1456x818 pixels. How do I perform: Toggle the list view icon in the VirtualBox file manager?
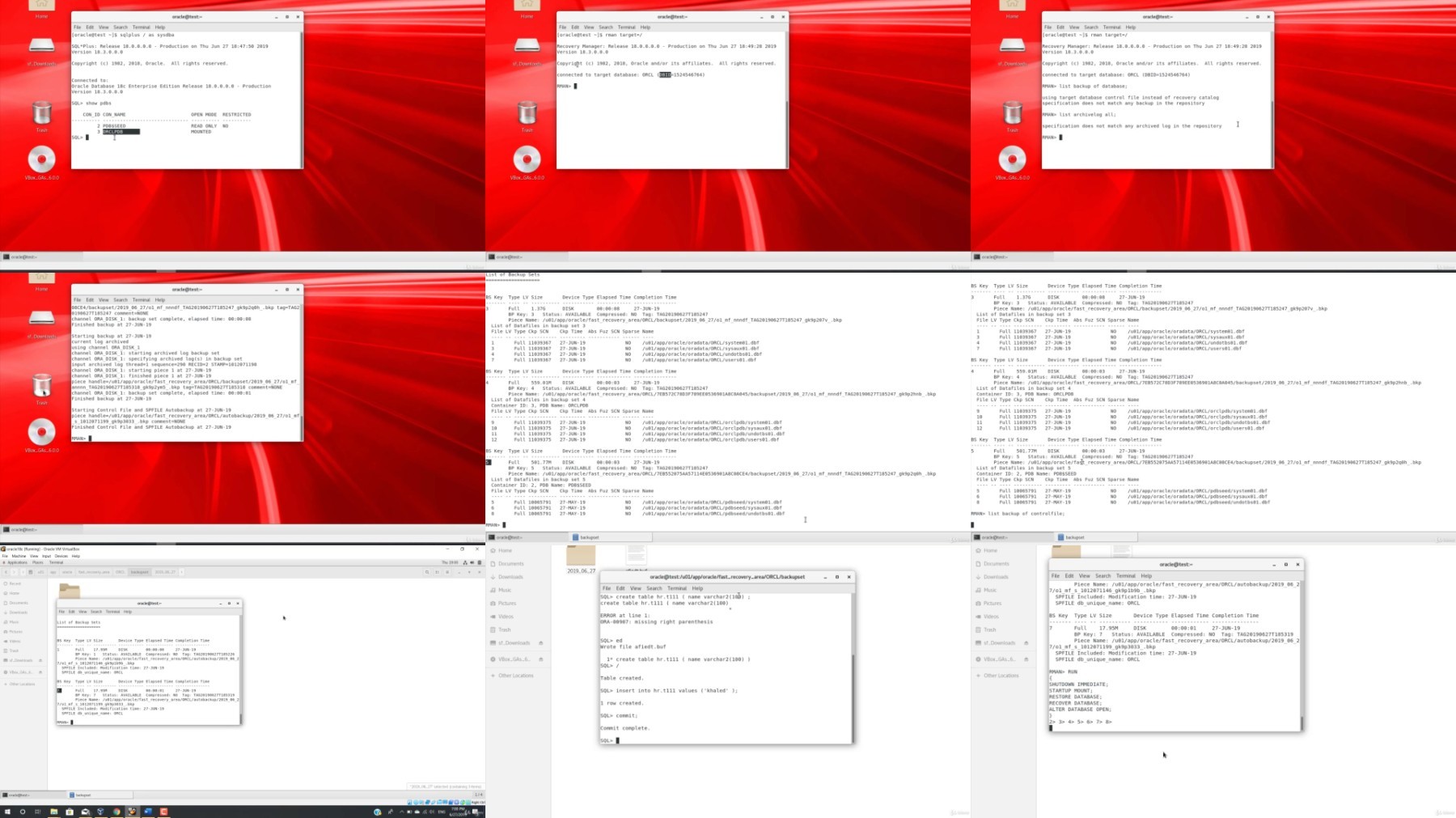[437, 572]
